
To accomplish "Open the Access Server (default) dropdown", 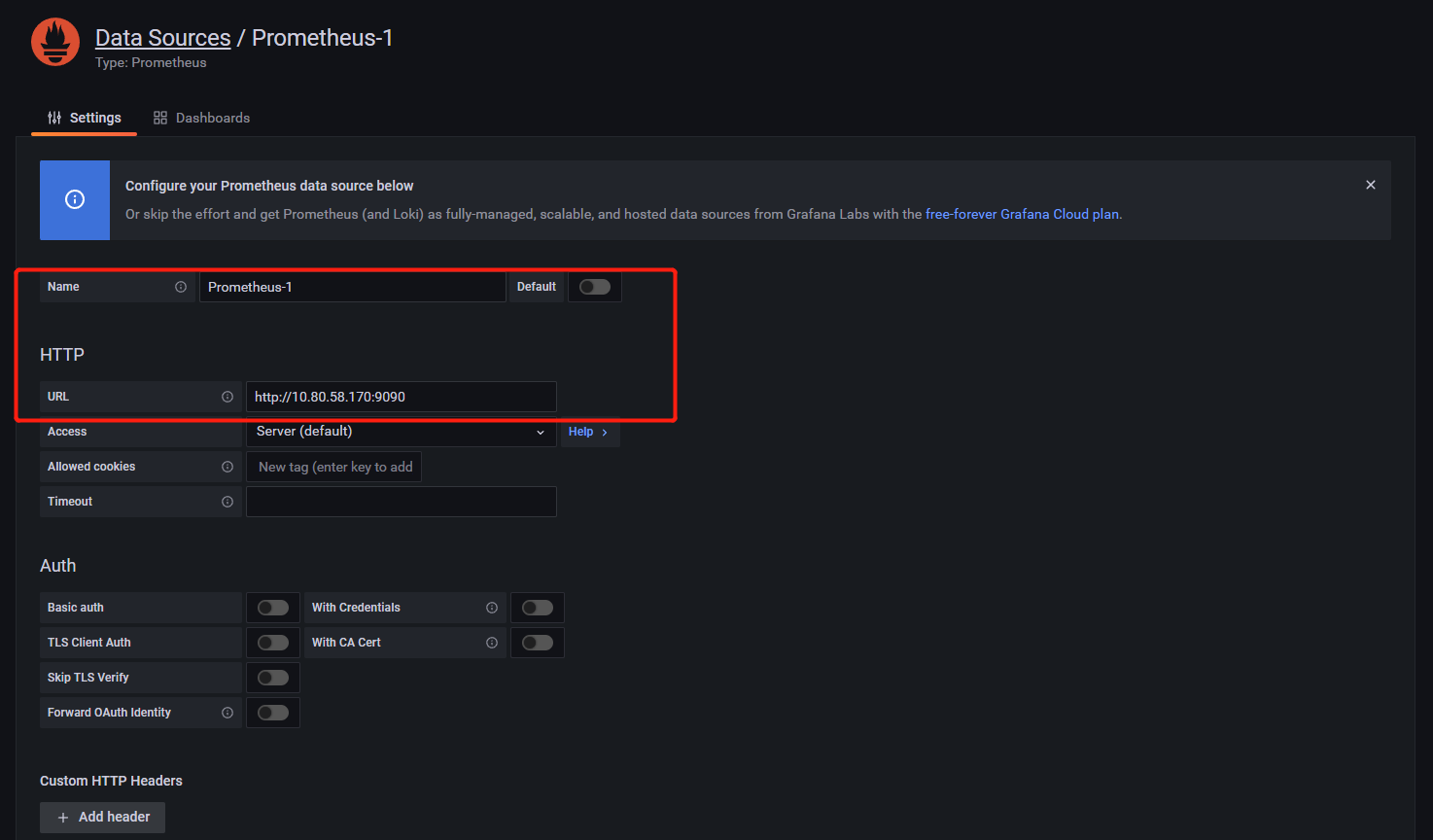I will click(402, 432).
